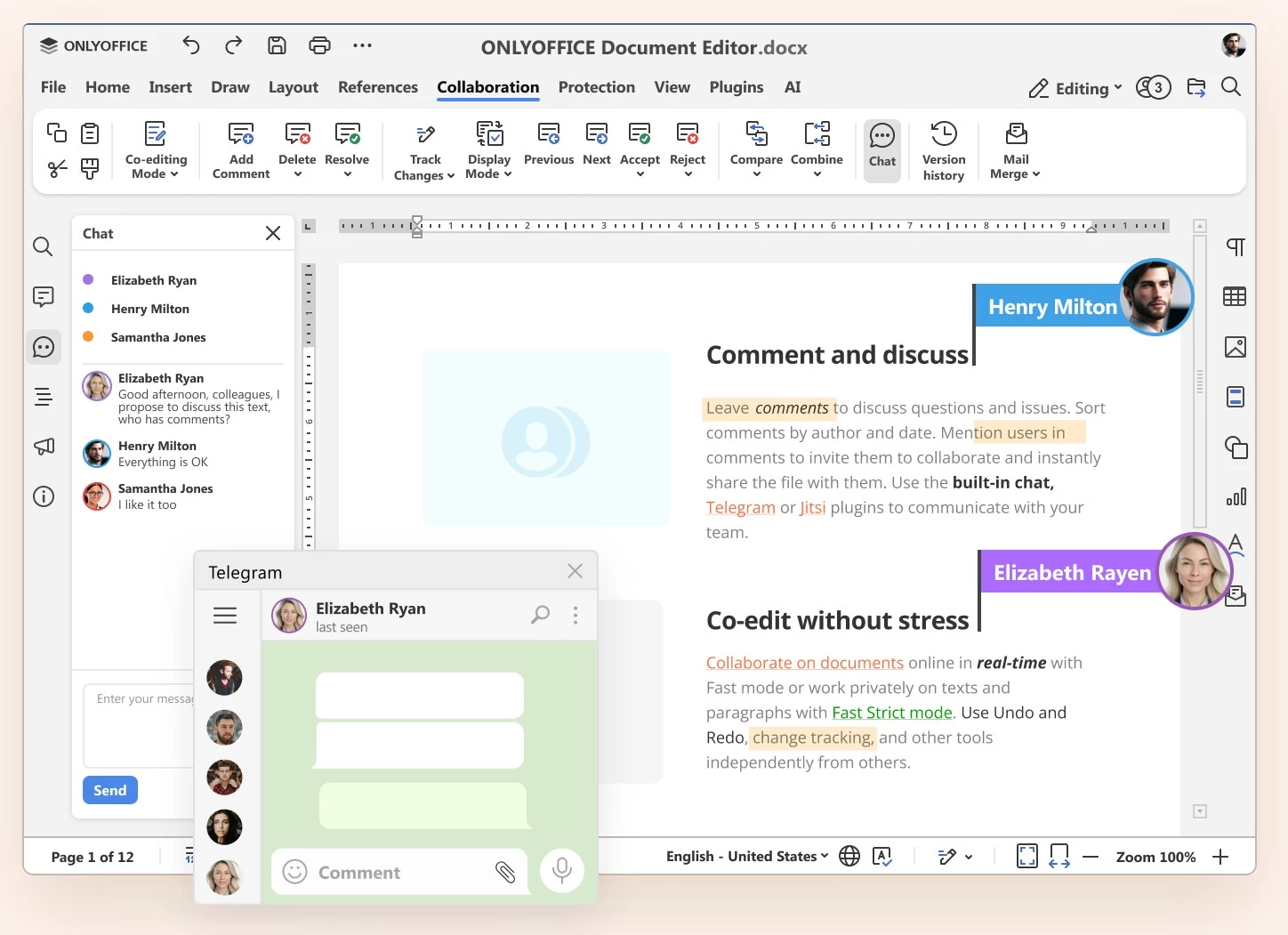Image resolution: width=1288 pixels, height=935 pixels.
Task: Click the Add Comment button
Action: [x=241, y=150]
